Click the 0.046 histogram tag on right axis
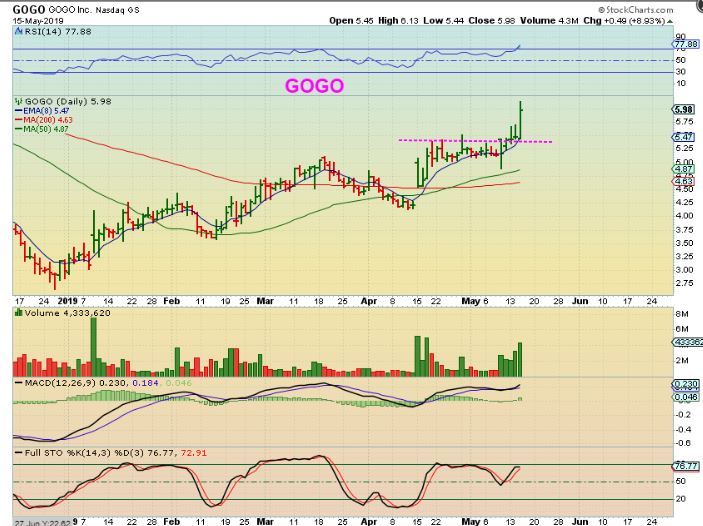Image resolution: width=703 pixels, height=526 pixels. 686,397
